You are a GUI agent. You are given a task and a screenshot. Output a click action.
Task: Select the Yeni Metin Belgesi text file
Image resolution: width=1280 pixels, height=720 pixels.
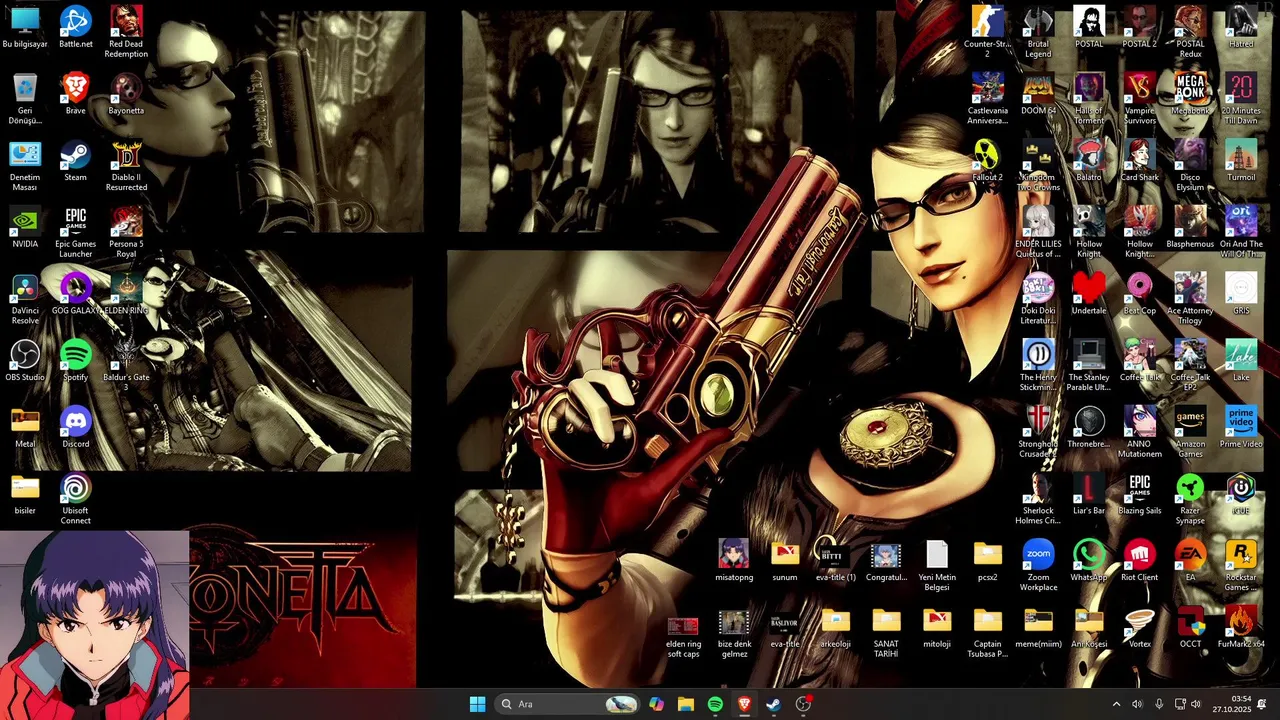(x=937, y=567)
